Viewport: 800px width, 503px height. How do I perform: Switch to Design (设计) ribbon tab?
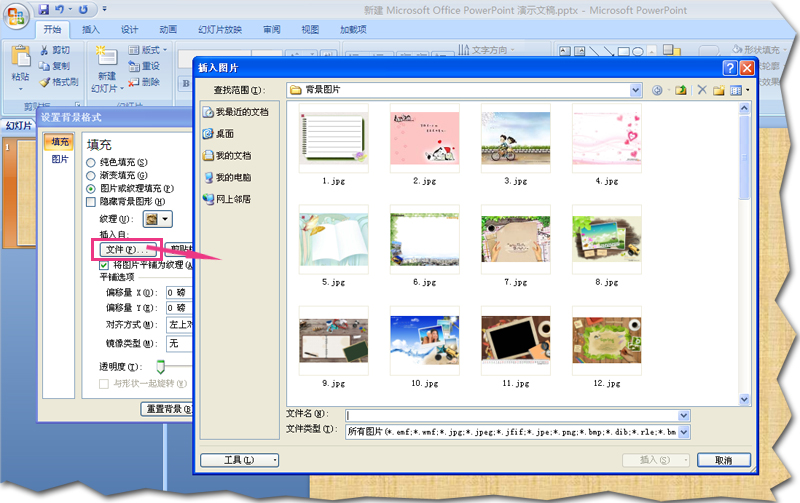[x=130, y=30]
